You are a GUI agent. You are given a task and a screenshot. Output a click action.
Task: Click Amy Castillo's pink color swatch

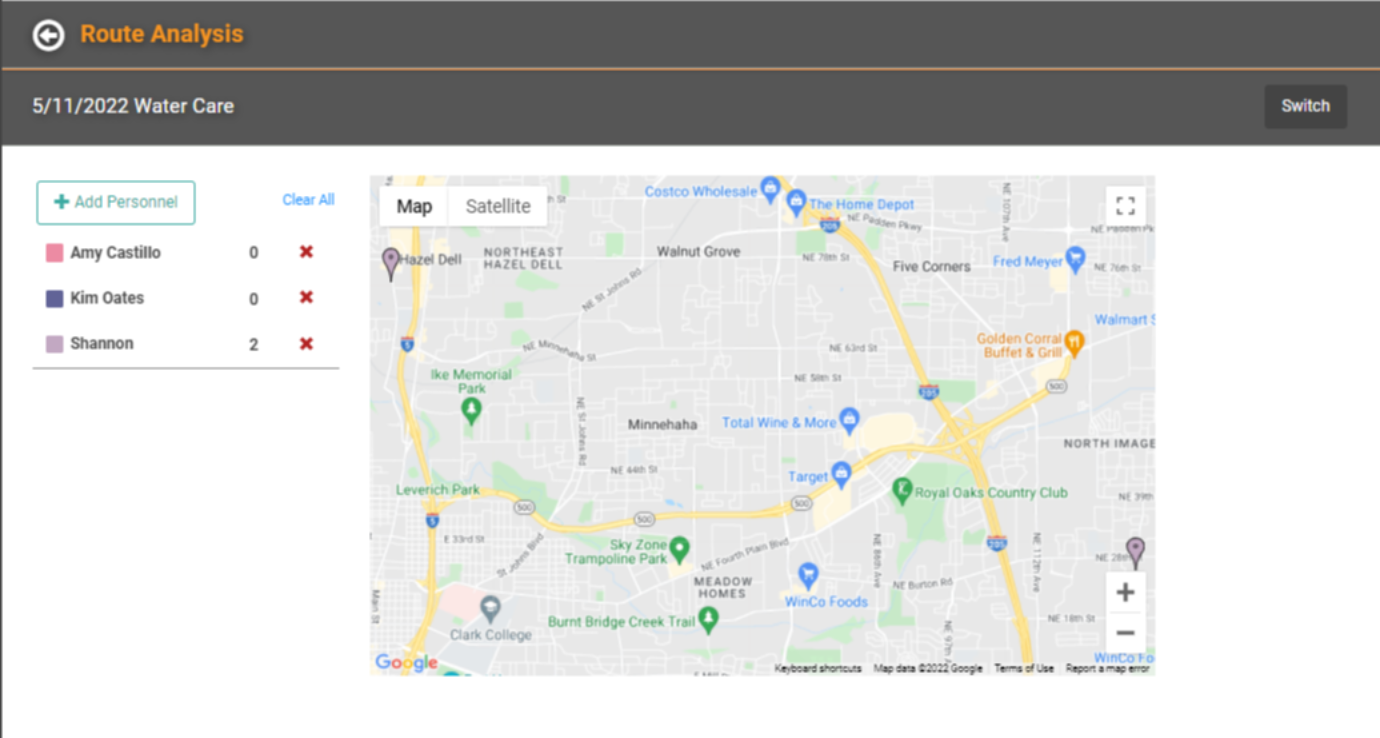coord(55,253)
